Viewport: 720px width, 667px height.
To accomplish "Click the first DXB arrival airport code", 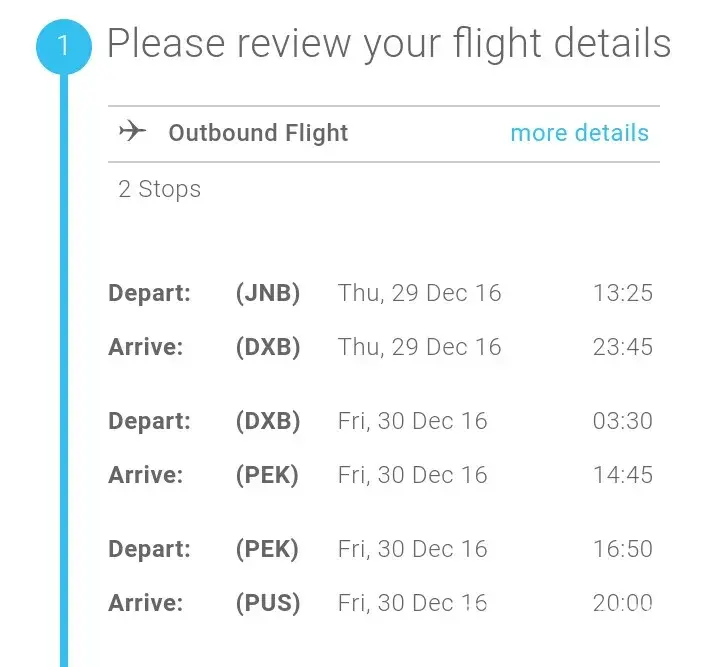I will 268,347.
